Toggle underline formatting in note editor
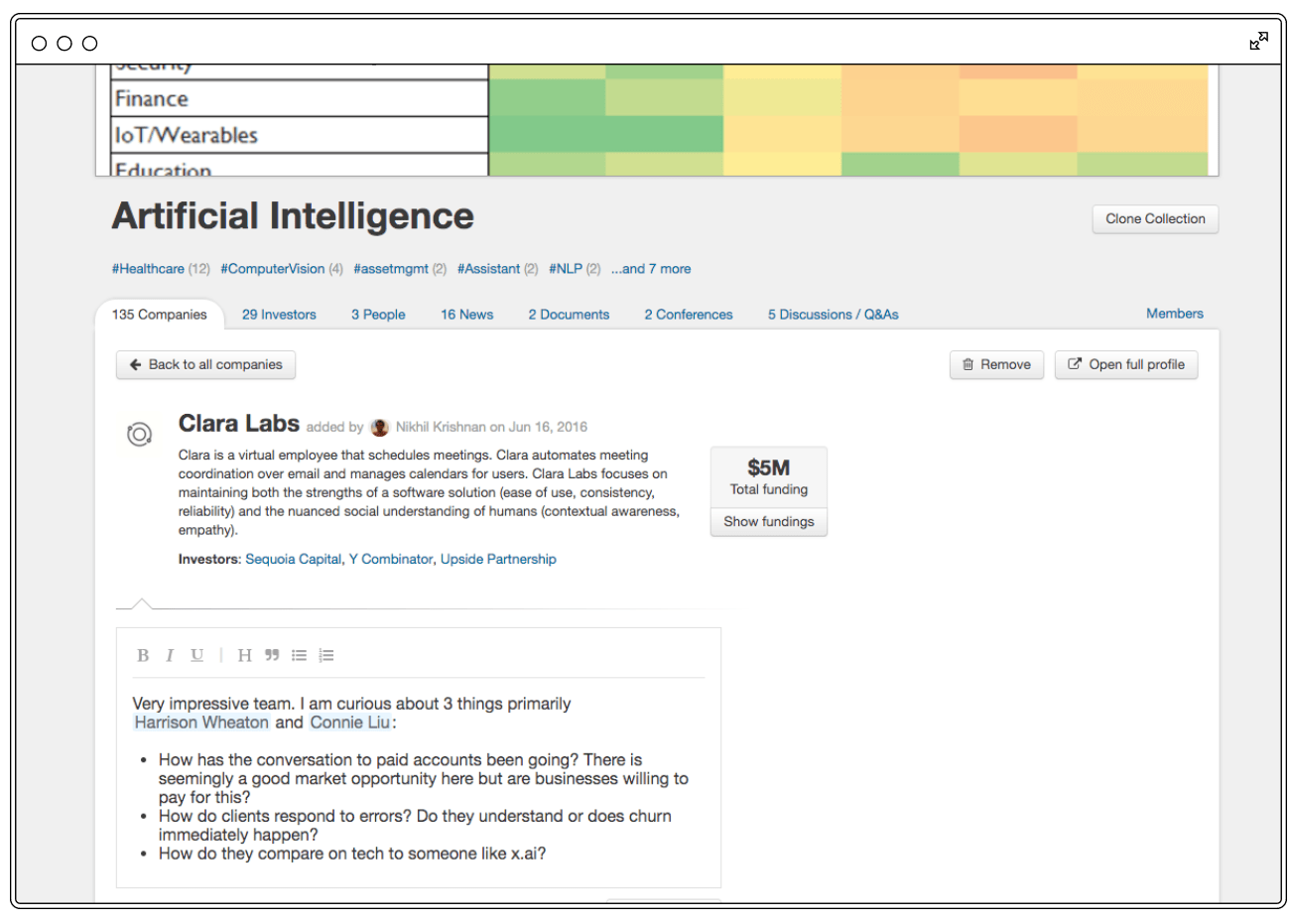This screenshot has width=1290, height=924. pyautogui.click(x=196, y=655)
